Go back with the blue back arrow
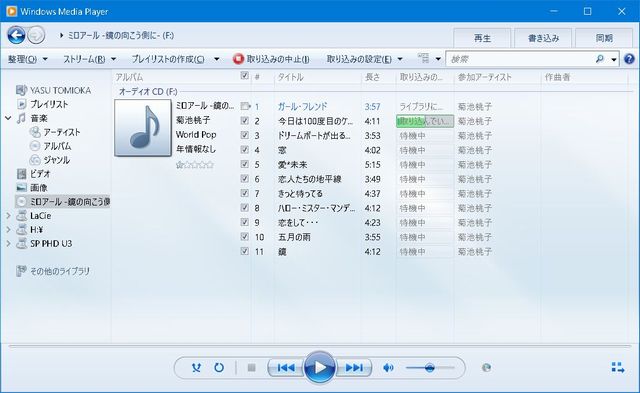Image resolution: width=640 pixels, height=393 pixels. [x=16, y=36]
